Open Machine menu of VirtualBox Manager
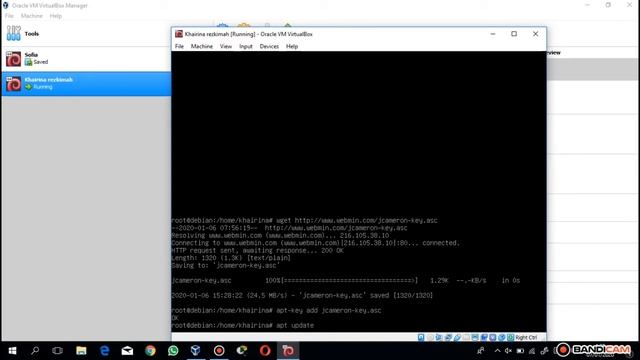 pyautogui.click(x=31, y=16)
